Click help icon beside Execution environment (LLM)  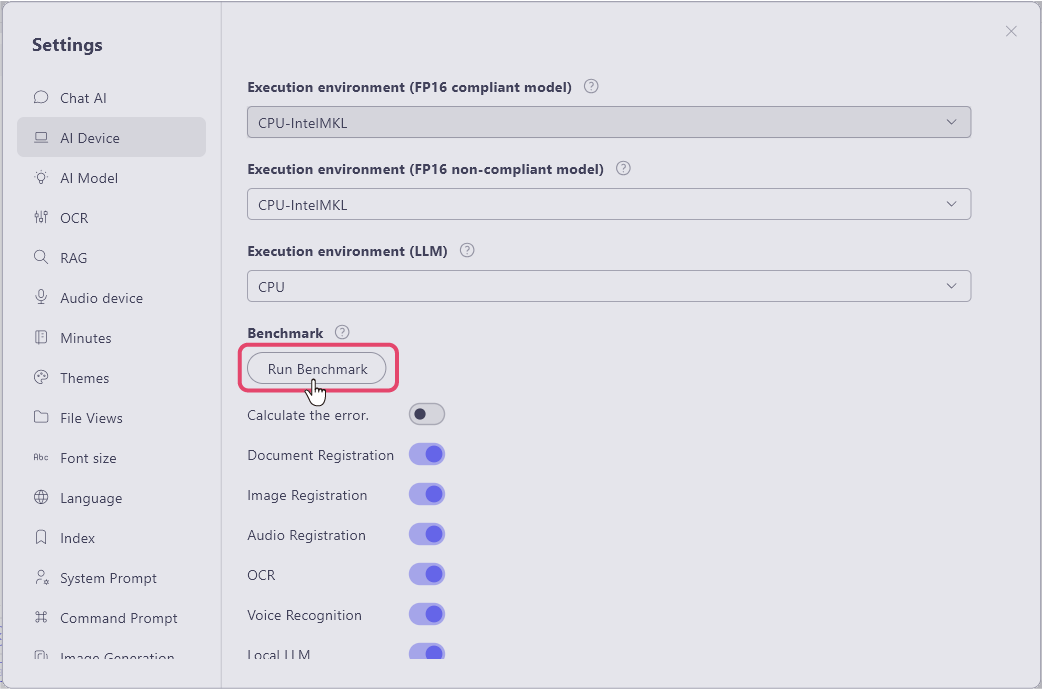(x=467, y=250)
